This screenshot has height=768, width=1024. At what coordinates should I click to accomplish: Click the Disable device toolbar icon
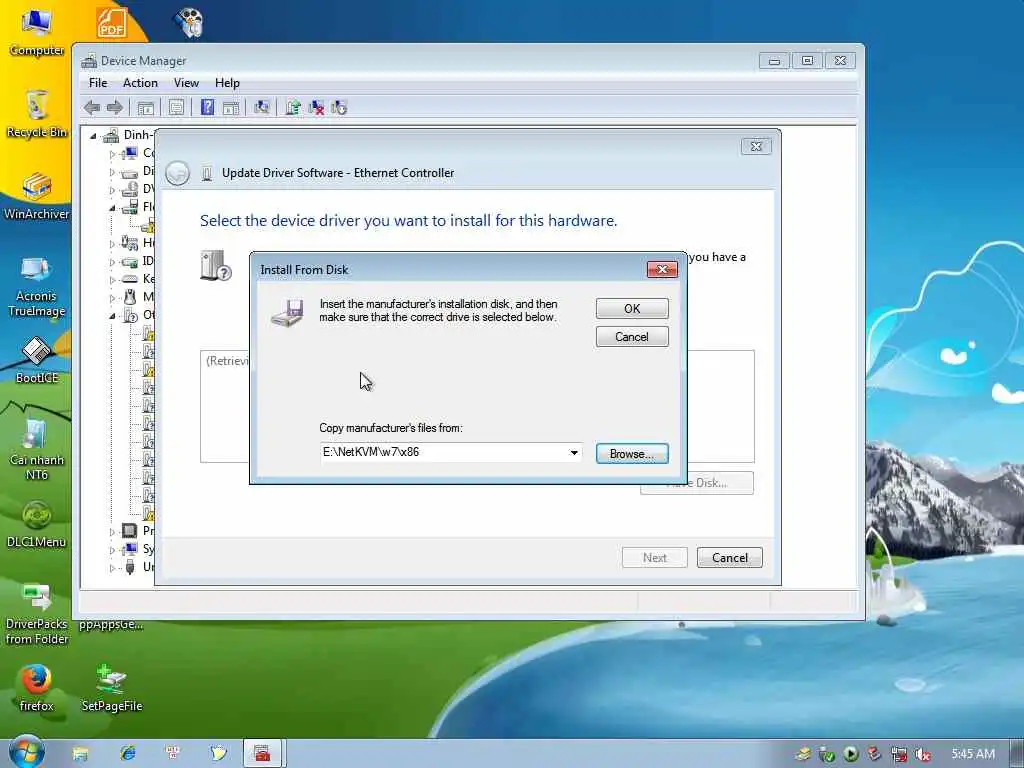(x=339, y=107)
